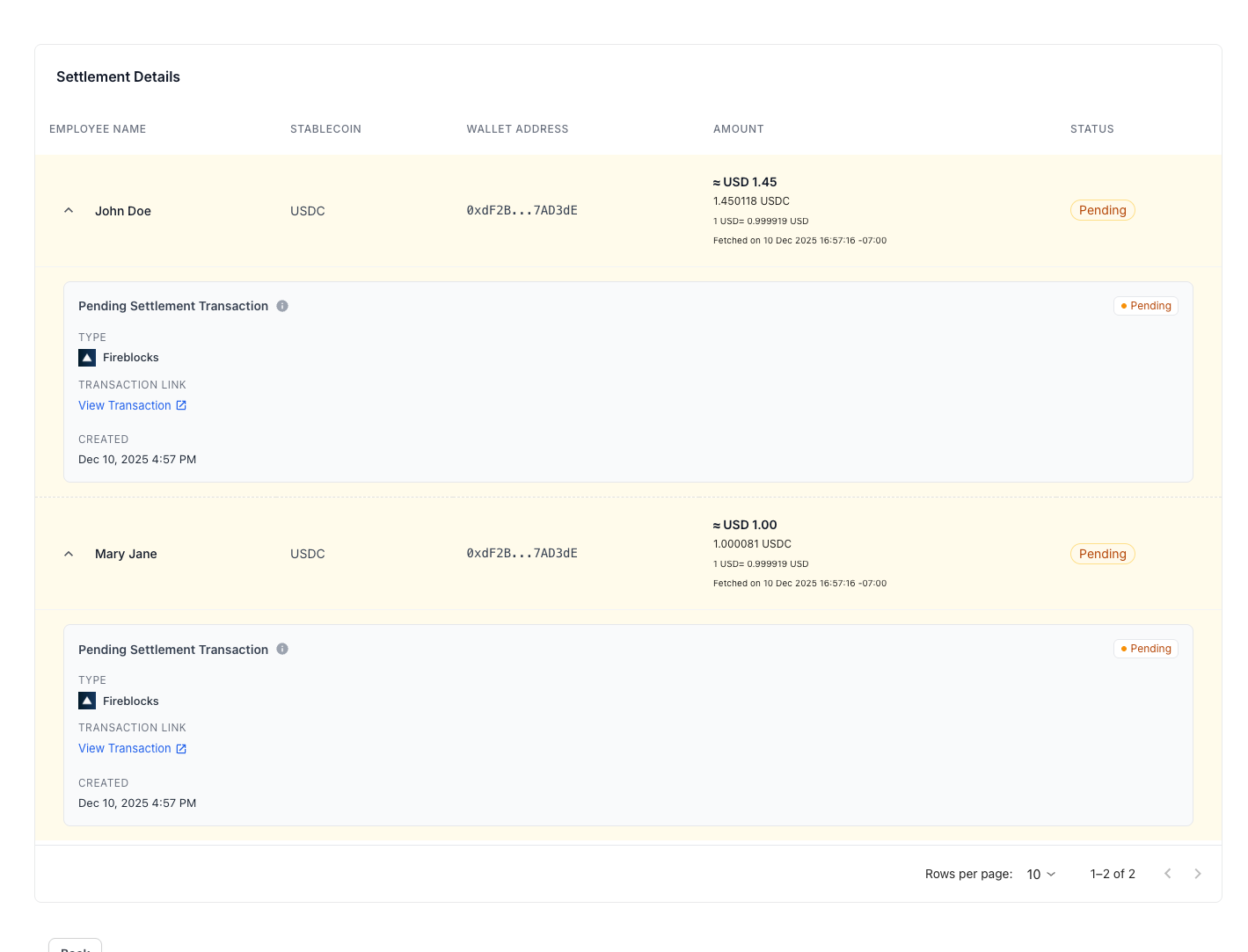1248x952 pixels.
Task: Click the Back button at bottom
Action: click(x=76, y=945)
